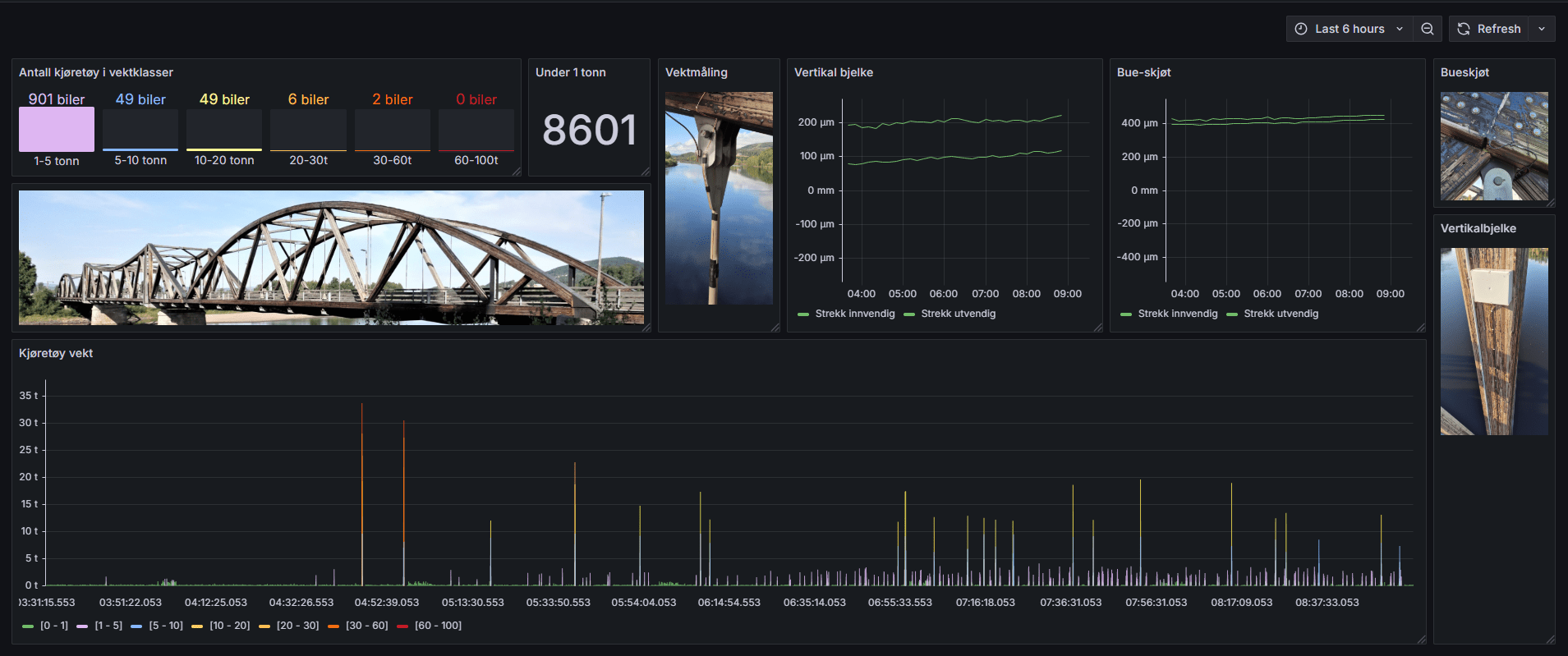The width and height of the screenshot is (1568, 656).
Task: Click the 8601 stat value
Action: [589, 131]
